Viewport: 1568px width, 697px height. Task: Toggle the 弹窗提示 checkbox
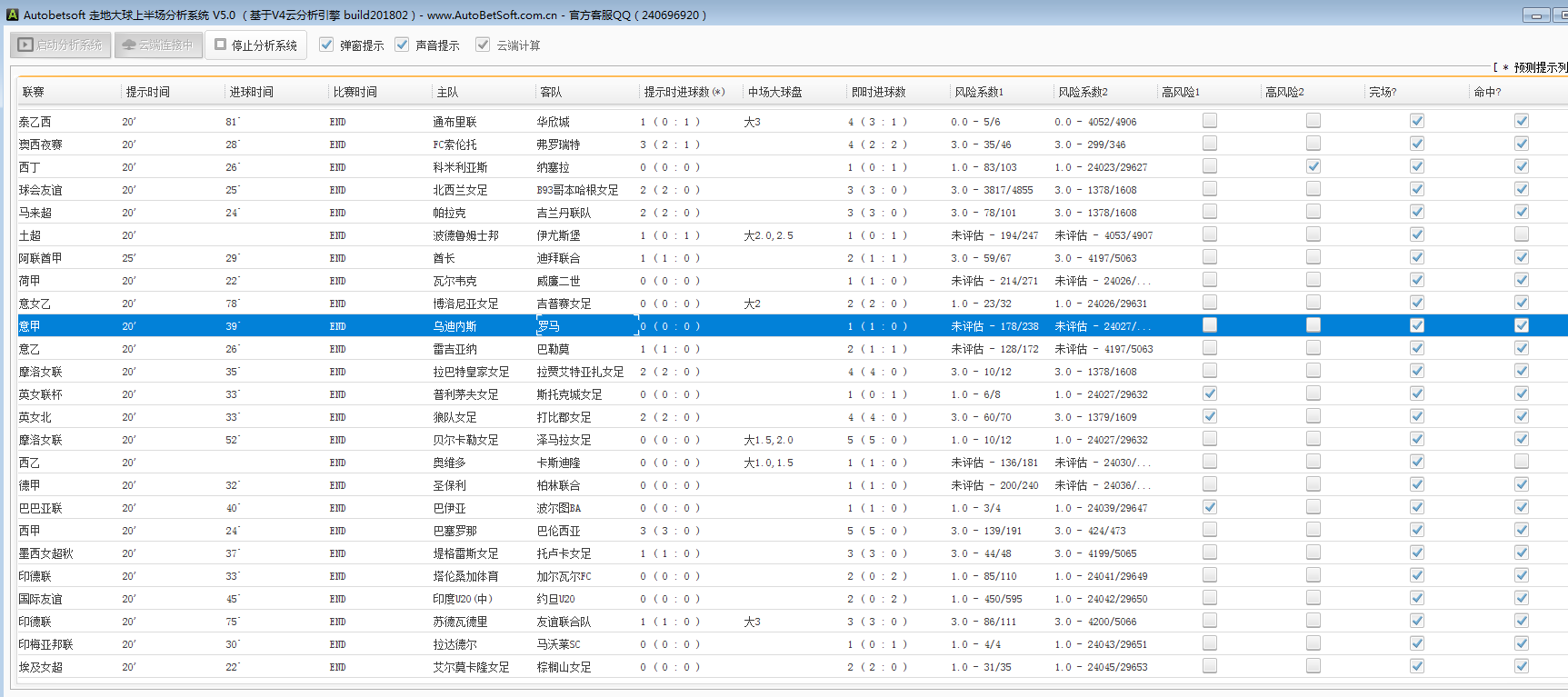(326, 45)
